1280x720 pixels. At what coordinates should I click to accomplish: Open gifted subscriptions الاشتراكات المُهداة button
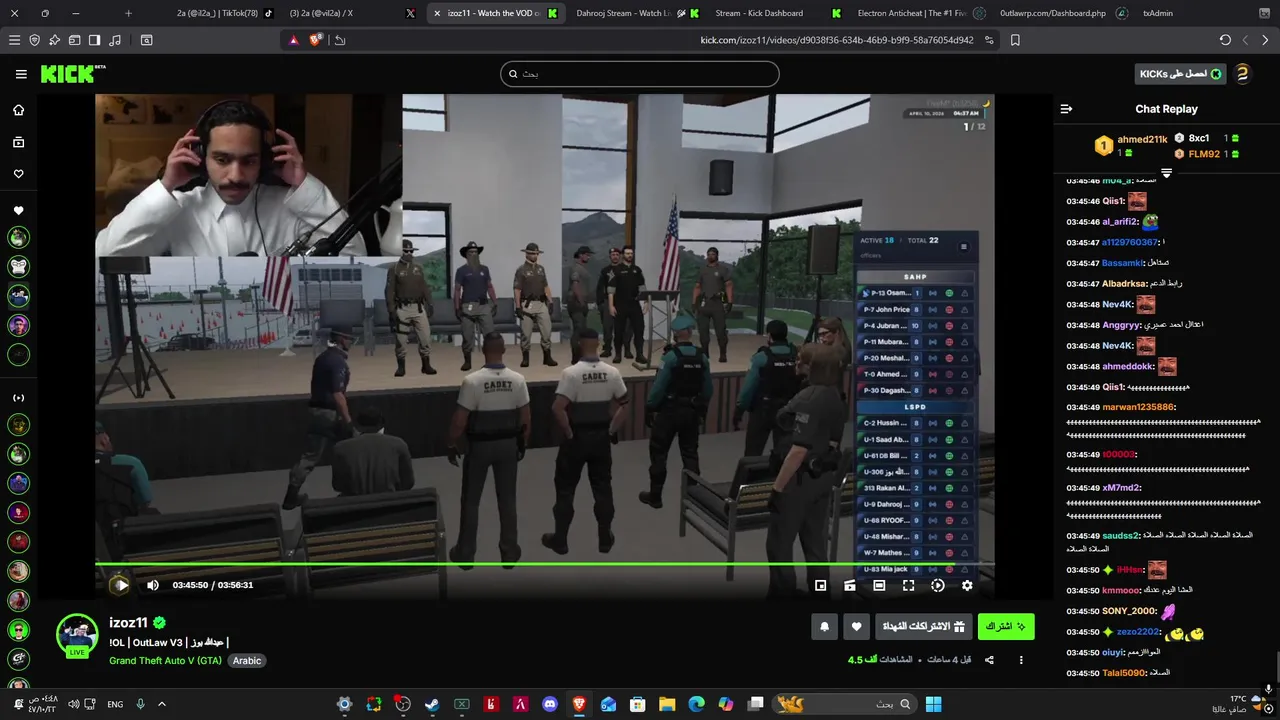[925, 626]
